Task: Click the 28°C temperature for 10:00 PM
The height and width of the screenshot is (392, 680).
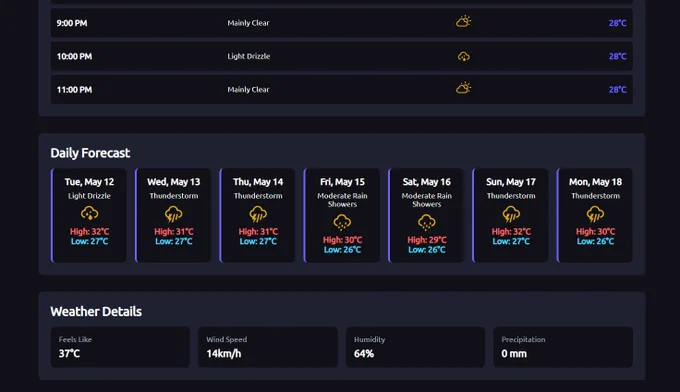Action: click(618, 56)
